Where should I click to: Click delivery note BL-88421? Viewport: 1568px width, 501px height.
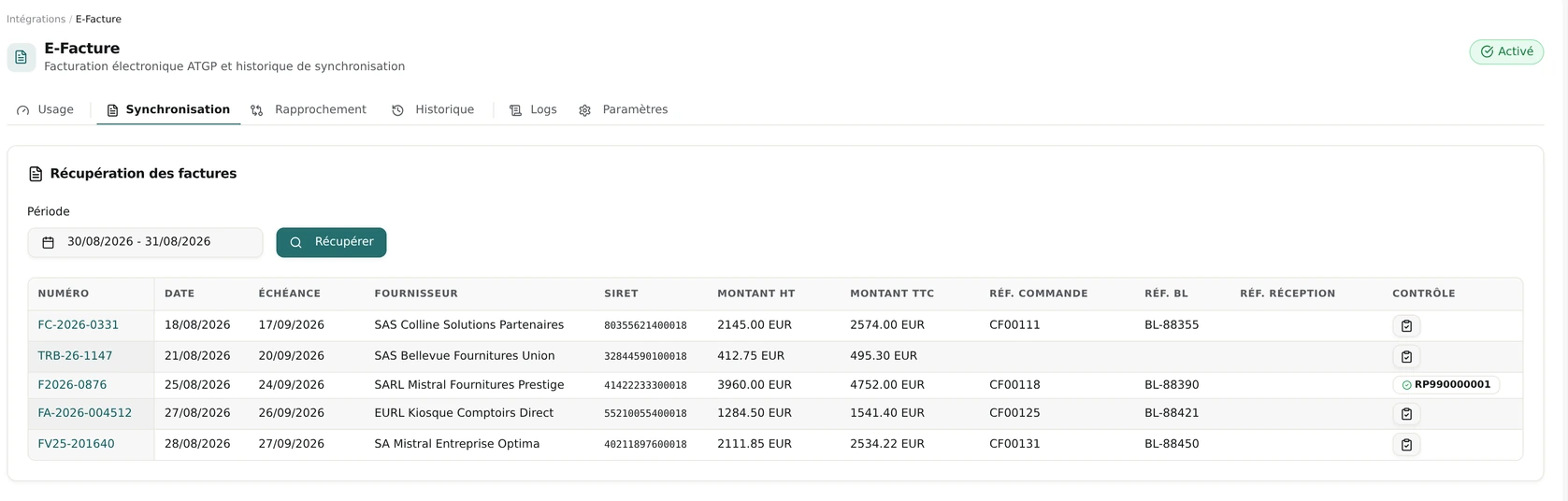tap(1172, 413)
